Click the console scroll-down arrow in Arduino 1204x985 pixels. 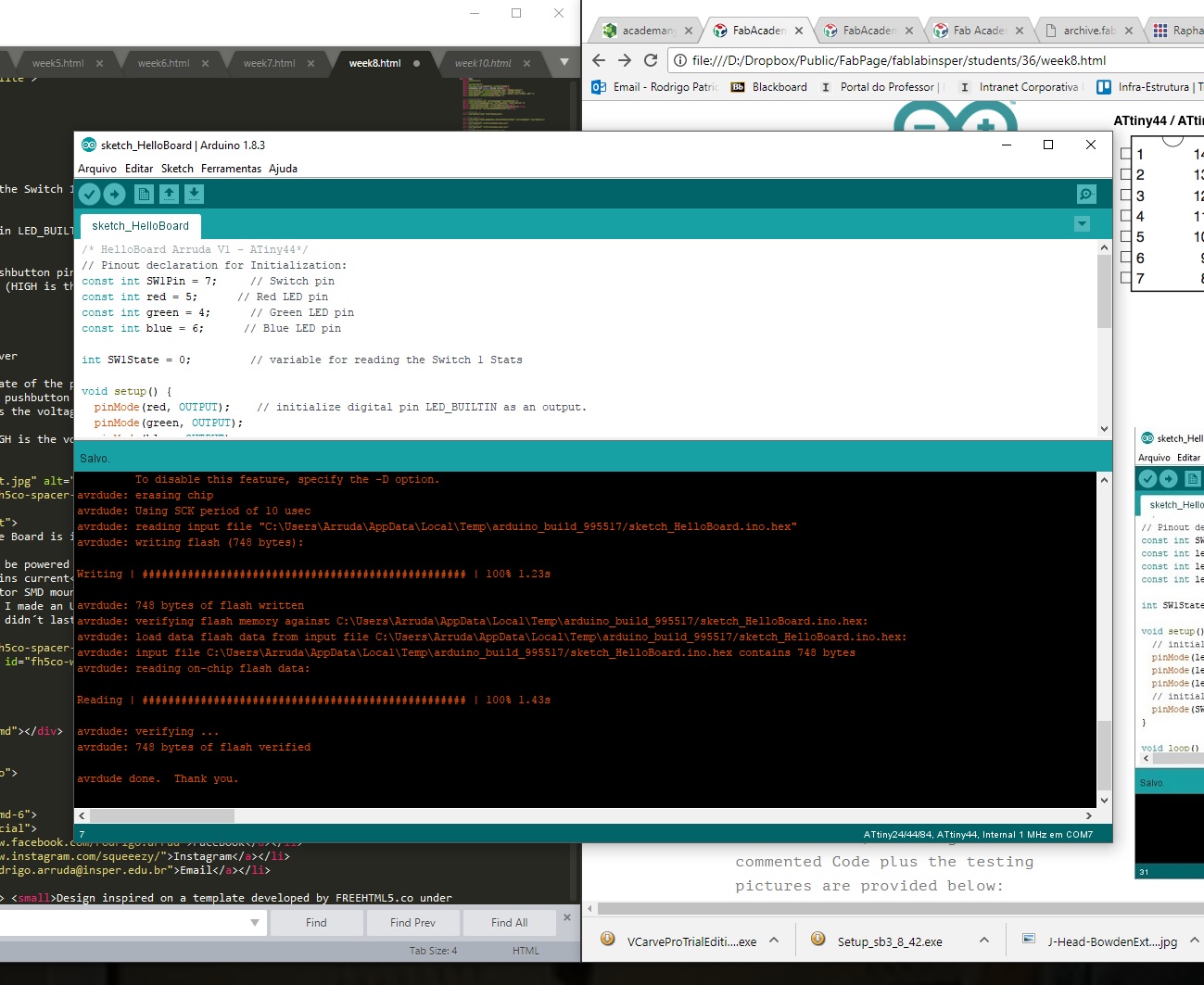tap(1104, 801)
